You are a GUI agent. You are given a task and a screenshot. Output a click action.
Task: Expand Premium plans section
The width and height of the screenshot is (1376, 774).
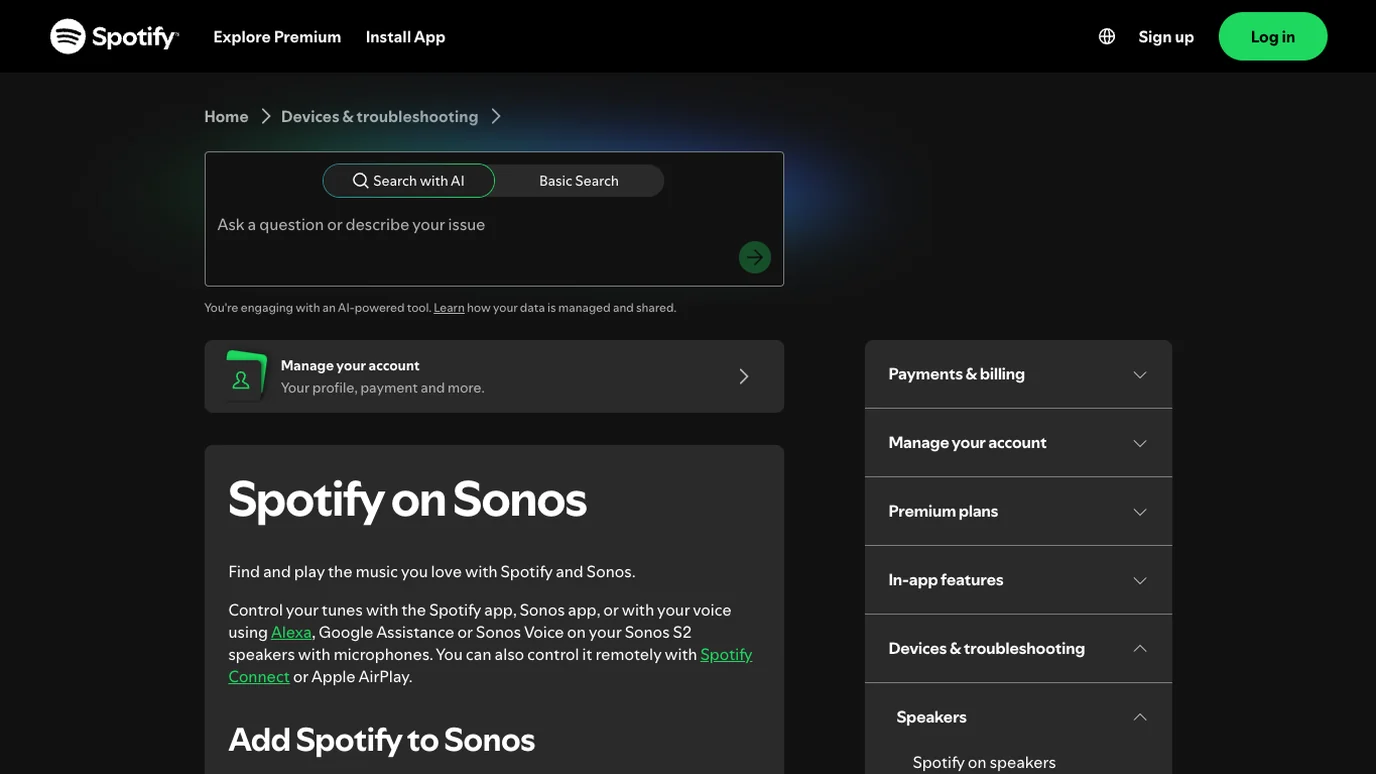[1018, 511]
